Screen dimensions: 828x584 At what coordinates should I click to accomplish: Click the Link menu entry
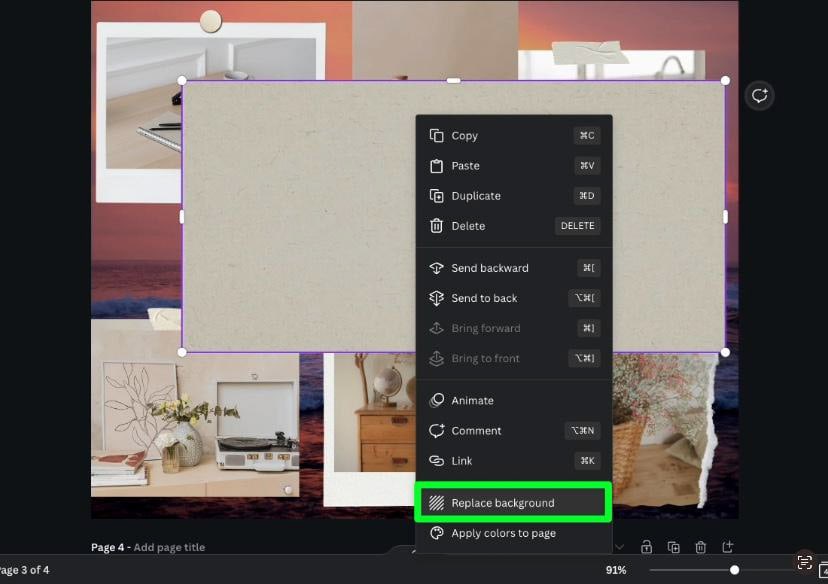tap(462, 461)
